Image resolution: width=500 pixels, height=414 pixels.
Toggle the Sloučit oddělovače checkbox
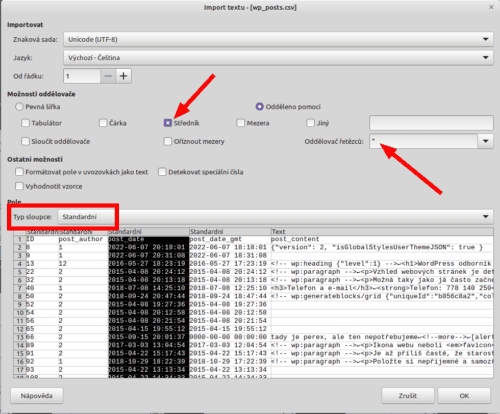pyautogui.click(x=25, y=141)
